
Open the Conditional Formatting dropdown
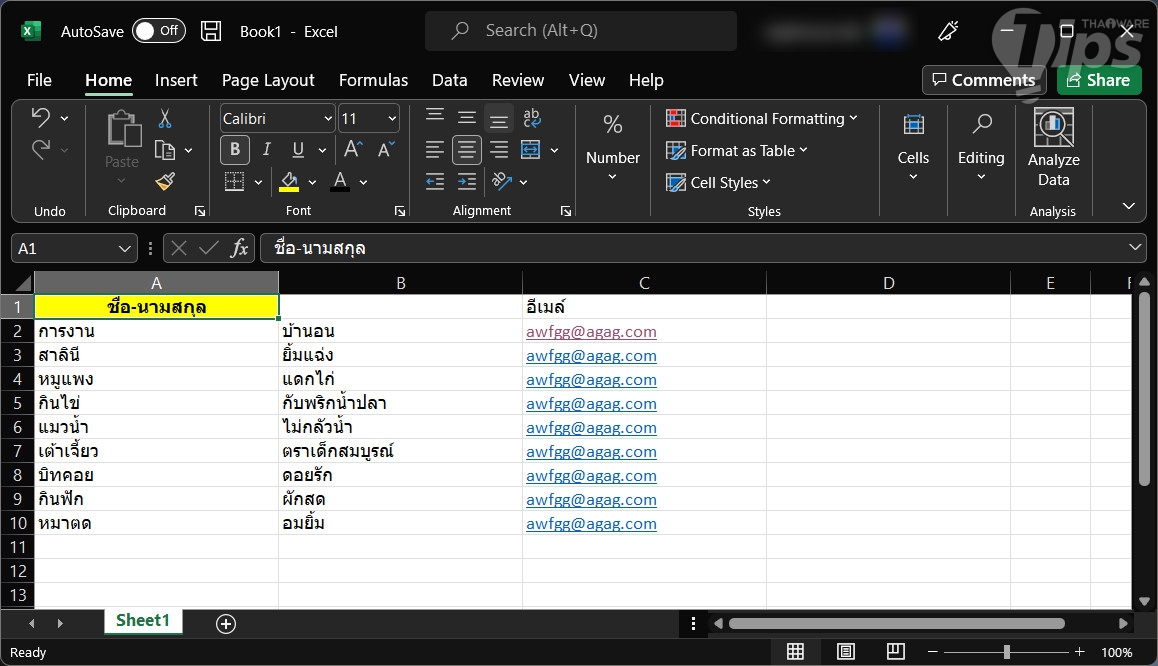(762, 119)
